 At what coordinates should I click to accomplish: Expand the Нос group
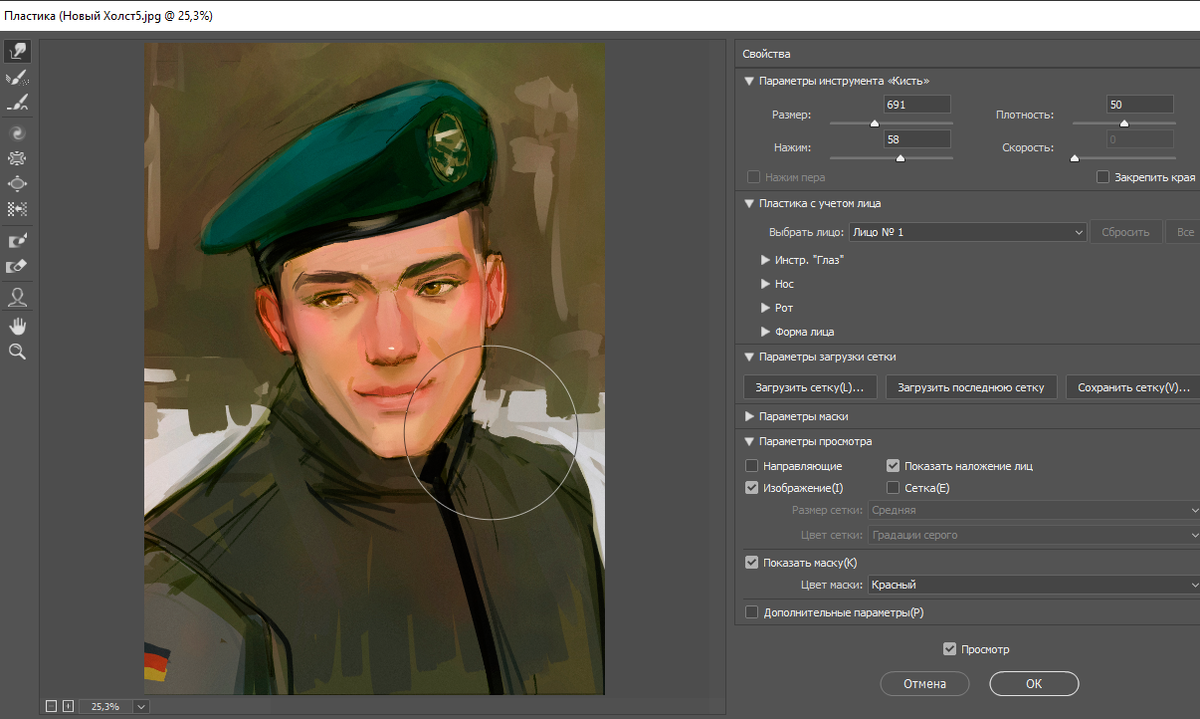[x=766, y=284]
